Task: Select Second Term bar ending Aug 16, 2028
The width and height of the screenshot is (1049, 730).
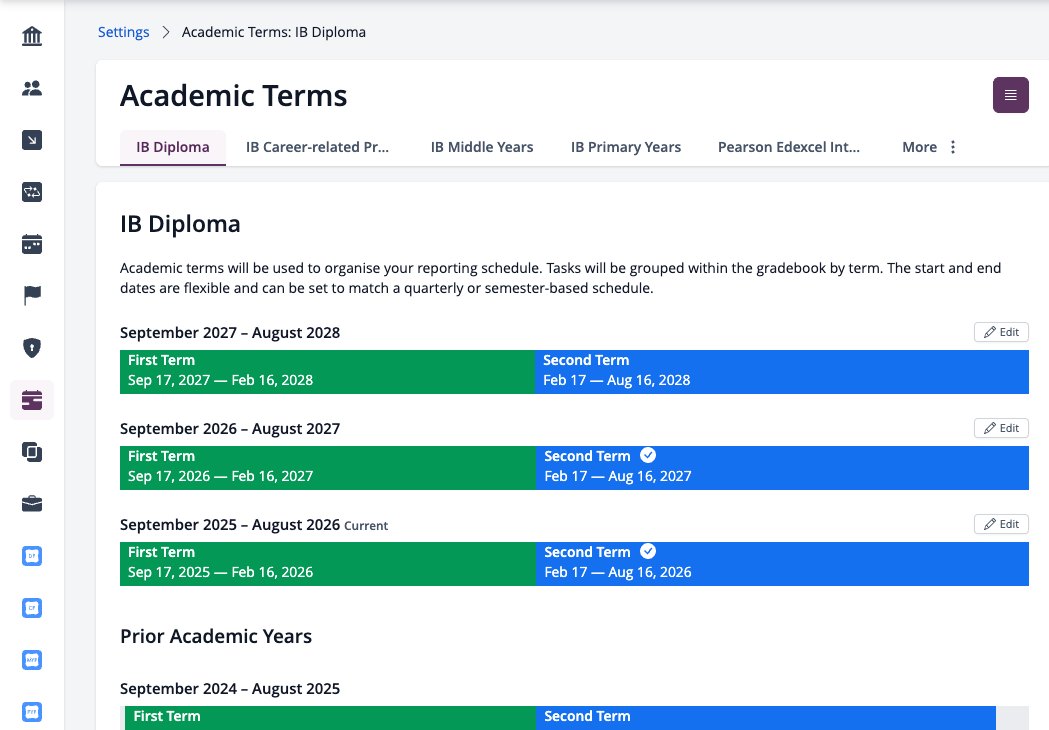Action: tap(781, 371)
